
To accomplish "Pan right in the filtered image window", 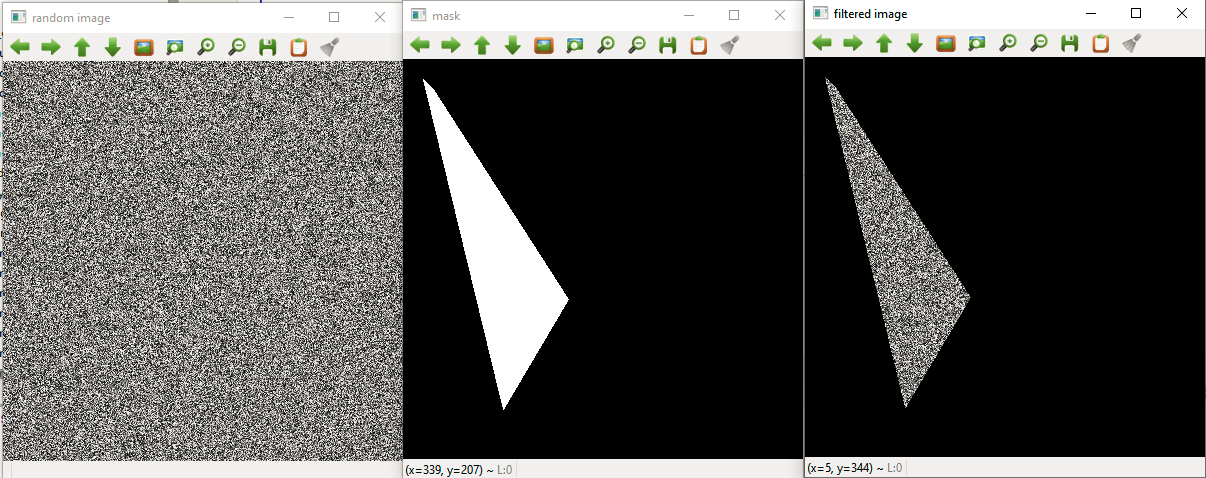I will point(853,43).
